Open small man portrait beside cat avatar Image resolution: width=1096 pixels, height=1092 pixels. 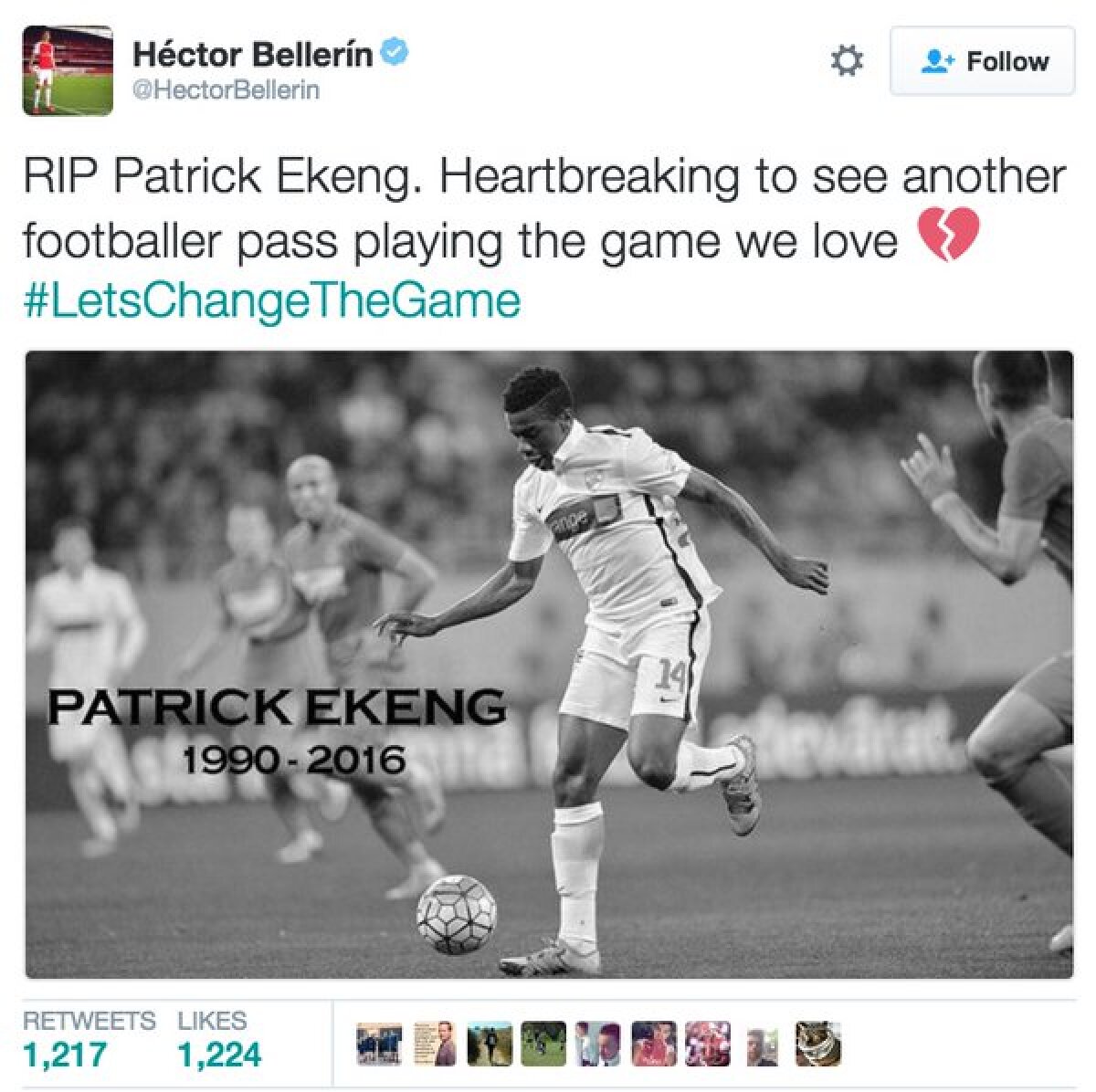pyautogui.click(x=763, y=1045)
